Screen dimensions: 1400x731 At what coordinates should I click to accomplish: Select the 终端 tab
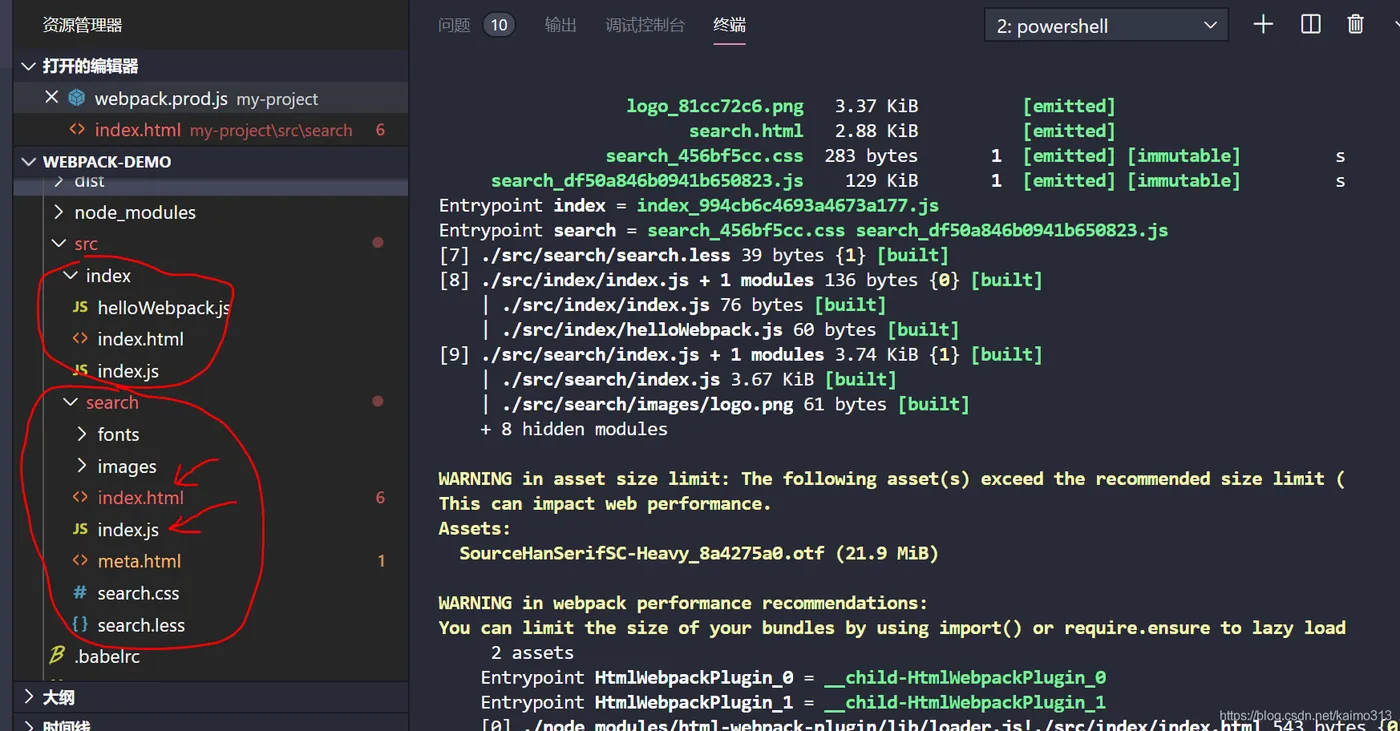(x=730, y=25)
